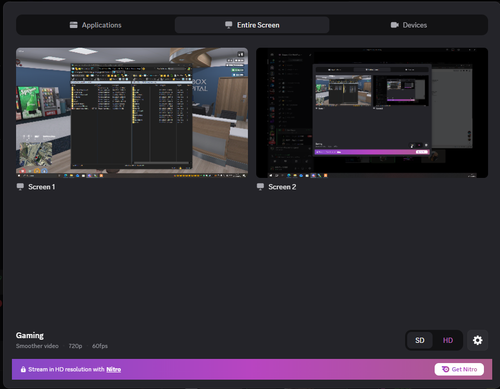Choose the Screen 2 preview thumbnail
The width and height of the screenshot is (500, 389).
pos(372,113)
